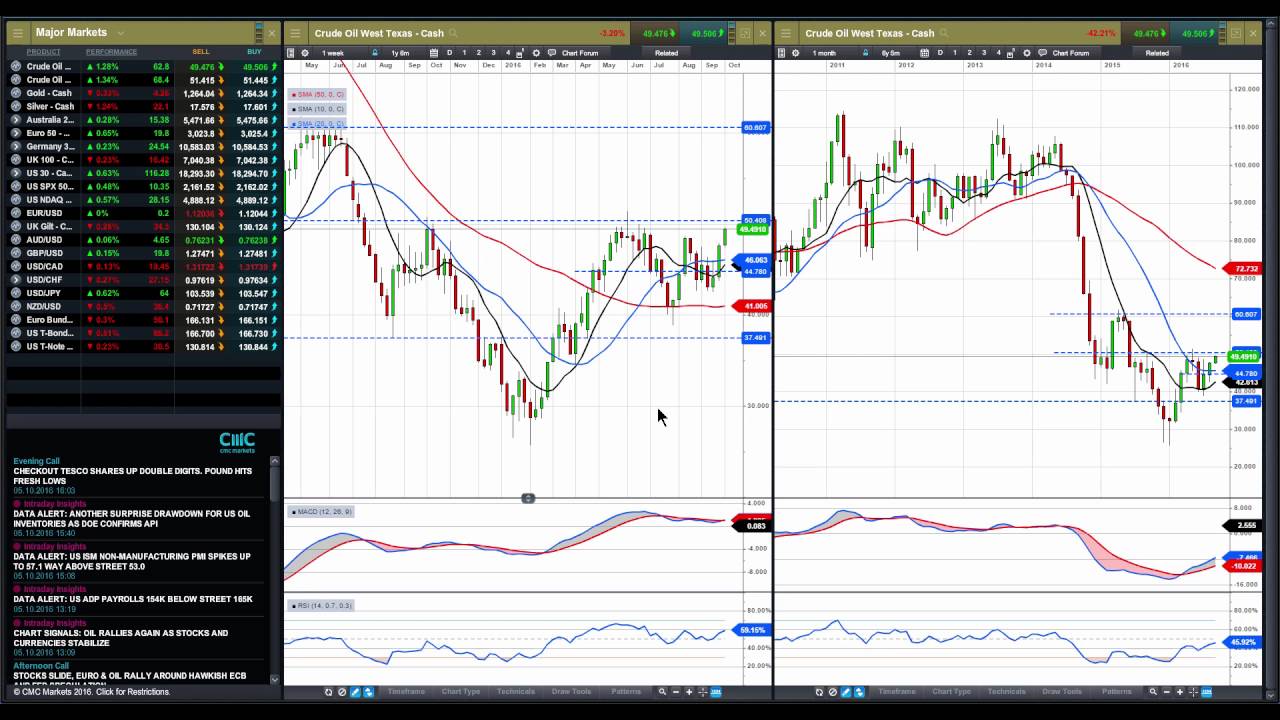Click the news feed vertical scrollbar
The height and width of the screenshot is (720, 1280).
pyautogui.click(x=275, y=570)
